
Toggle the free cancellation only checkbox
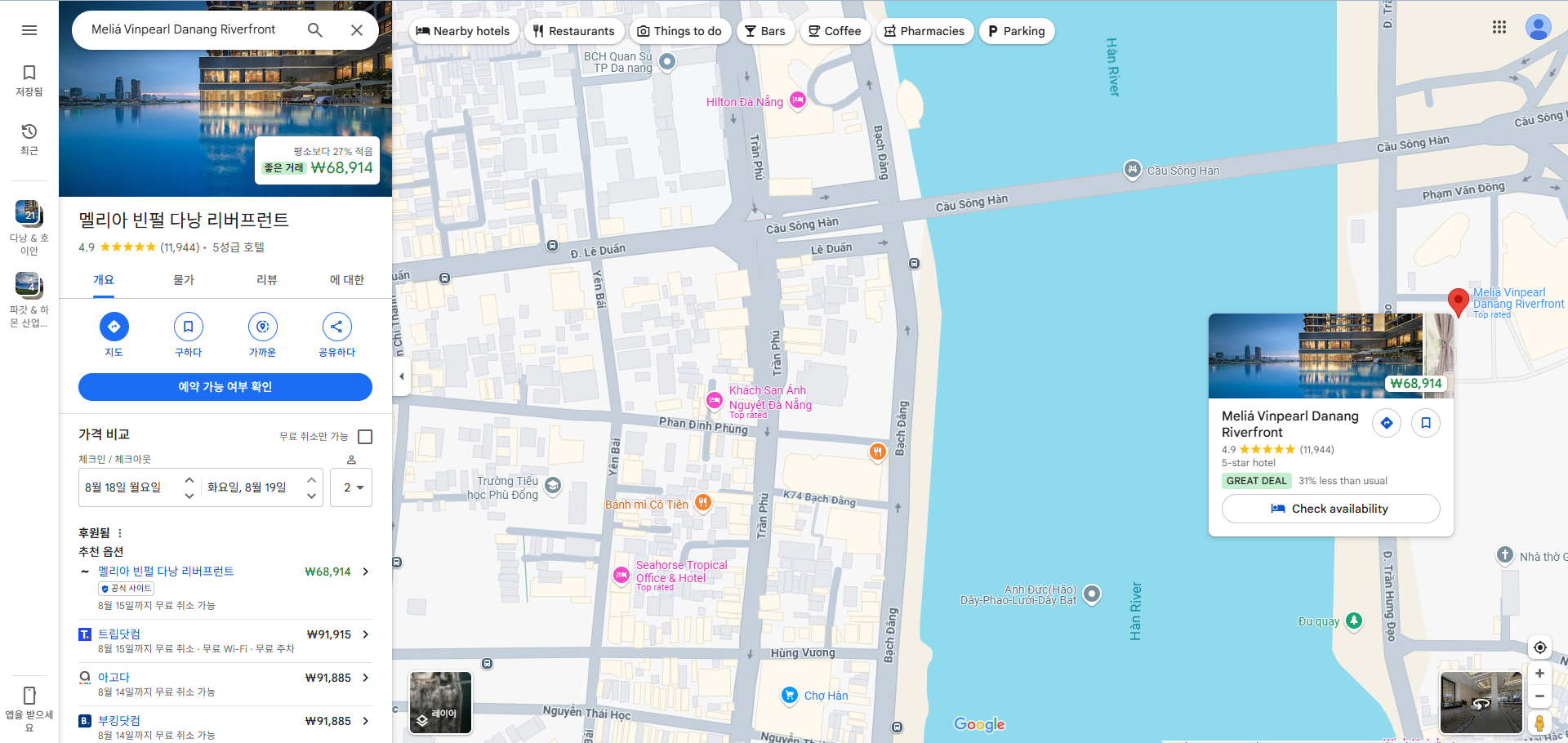(x=365, y=437)
